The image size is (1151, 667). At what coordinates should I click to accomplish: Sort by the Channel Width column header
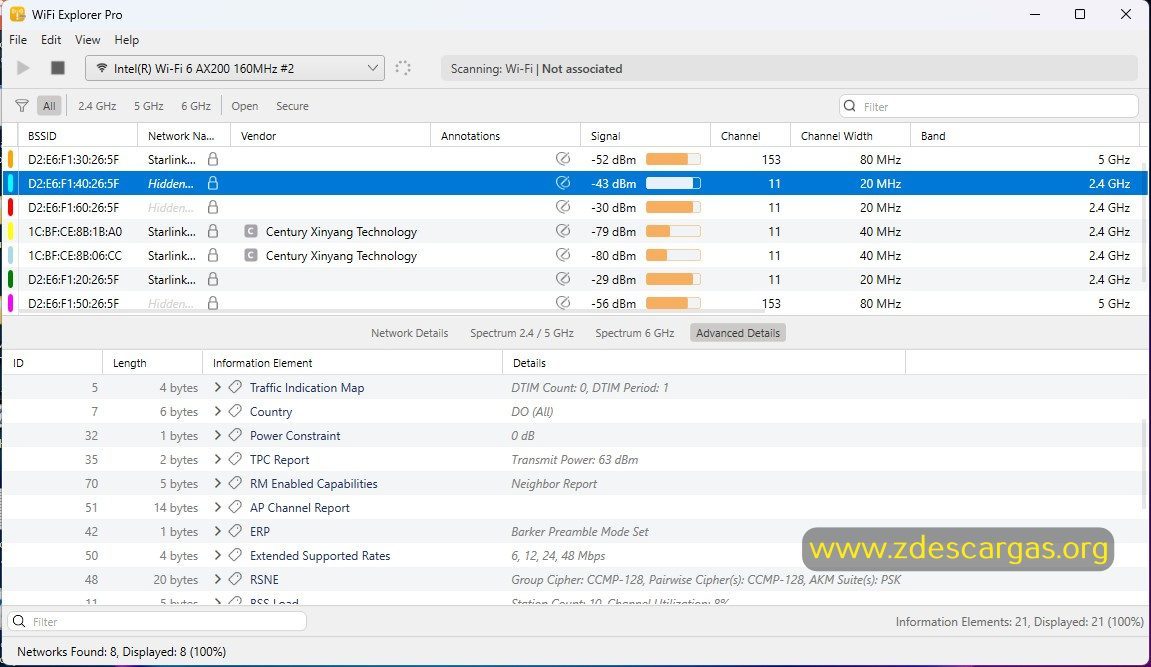pyautogui.click(x=850, y=136)
